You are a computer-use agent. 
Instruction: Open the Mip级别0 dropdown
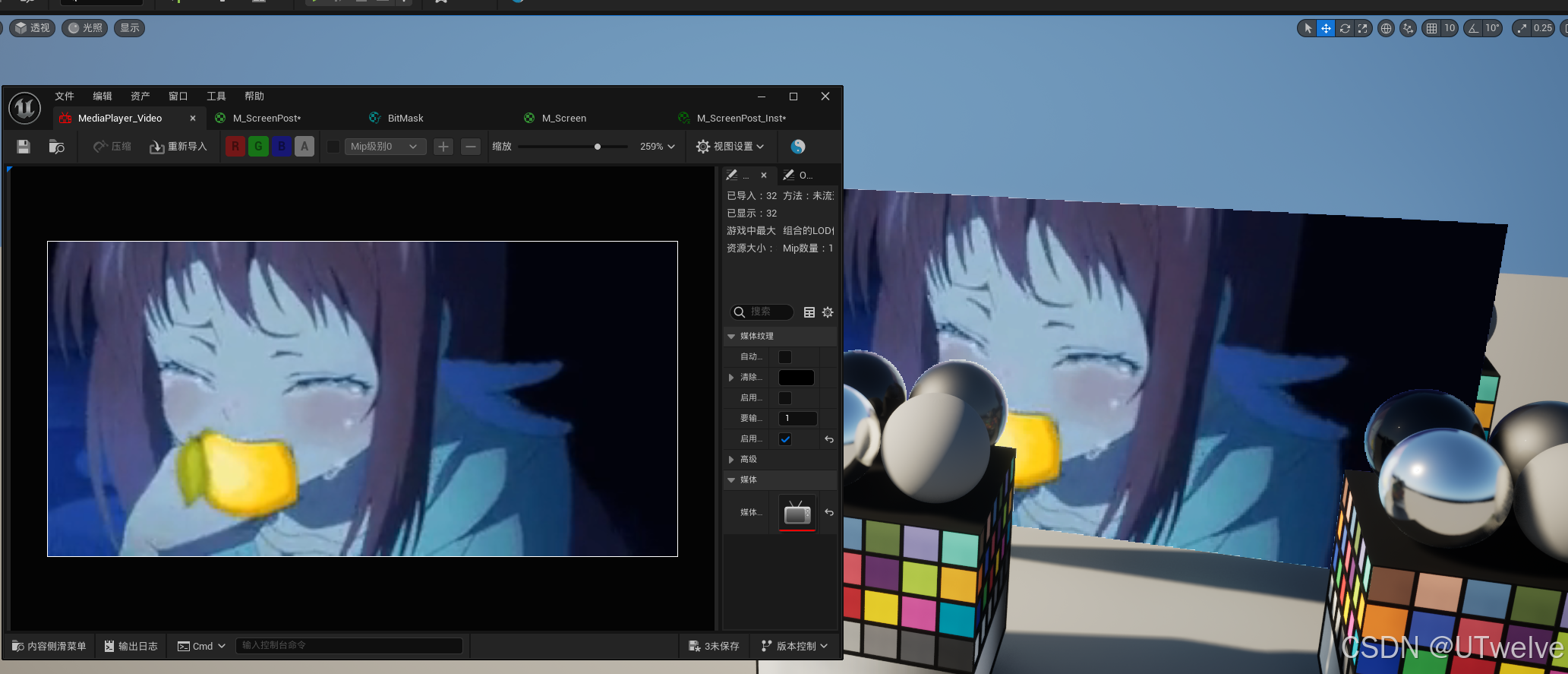(384, 147)
